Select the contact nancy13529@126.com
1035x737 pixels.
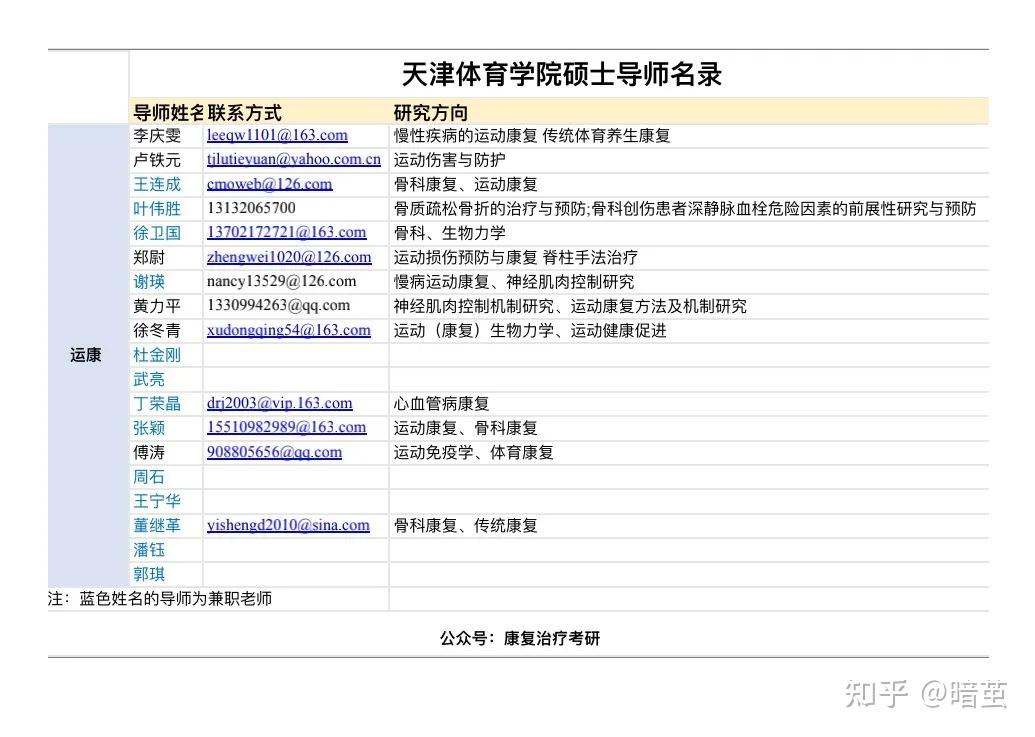click(282, 281)
